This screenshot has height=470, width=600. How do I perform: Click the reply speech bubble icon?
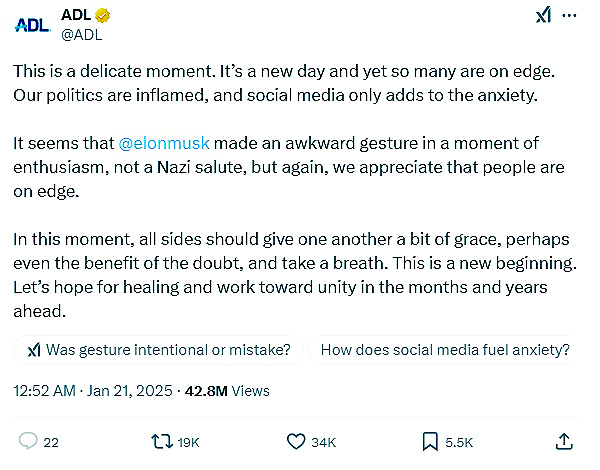coord(28,441)
